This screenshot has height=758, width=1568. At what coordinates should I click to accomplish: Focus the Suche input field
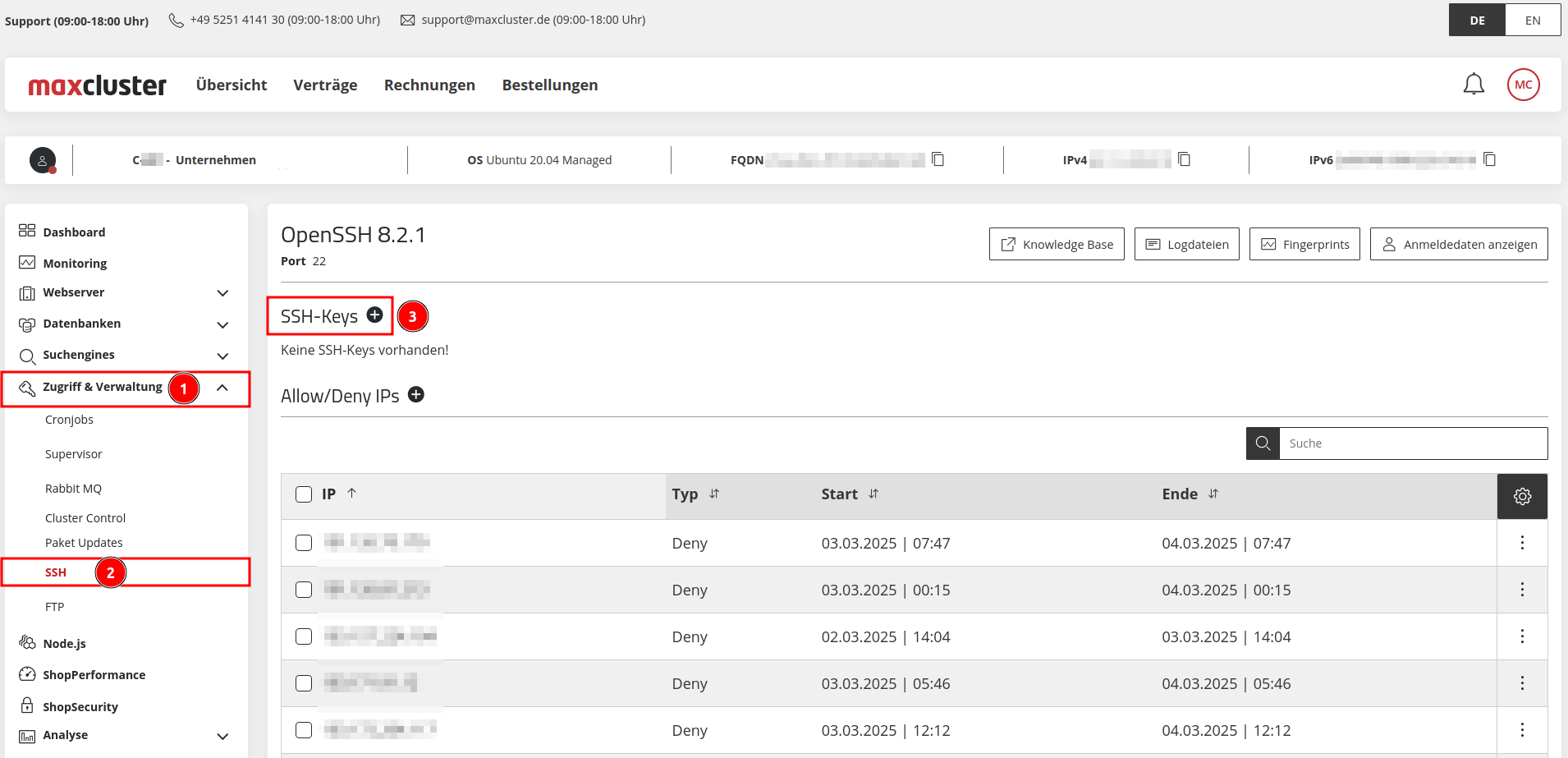click(x=1413, y=443)
